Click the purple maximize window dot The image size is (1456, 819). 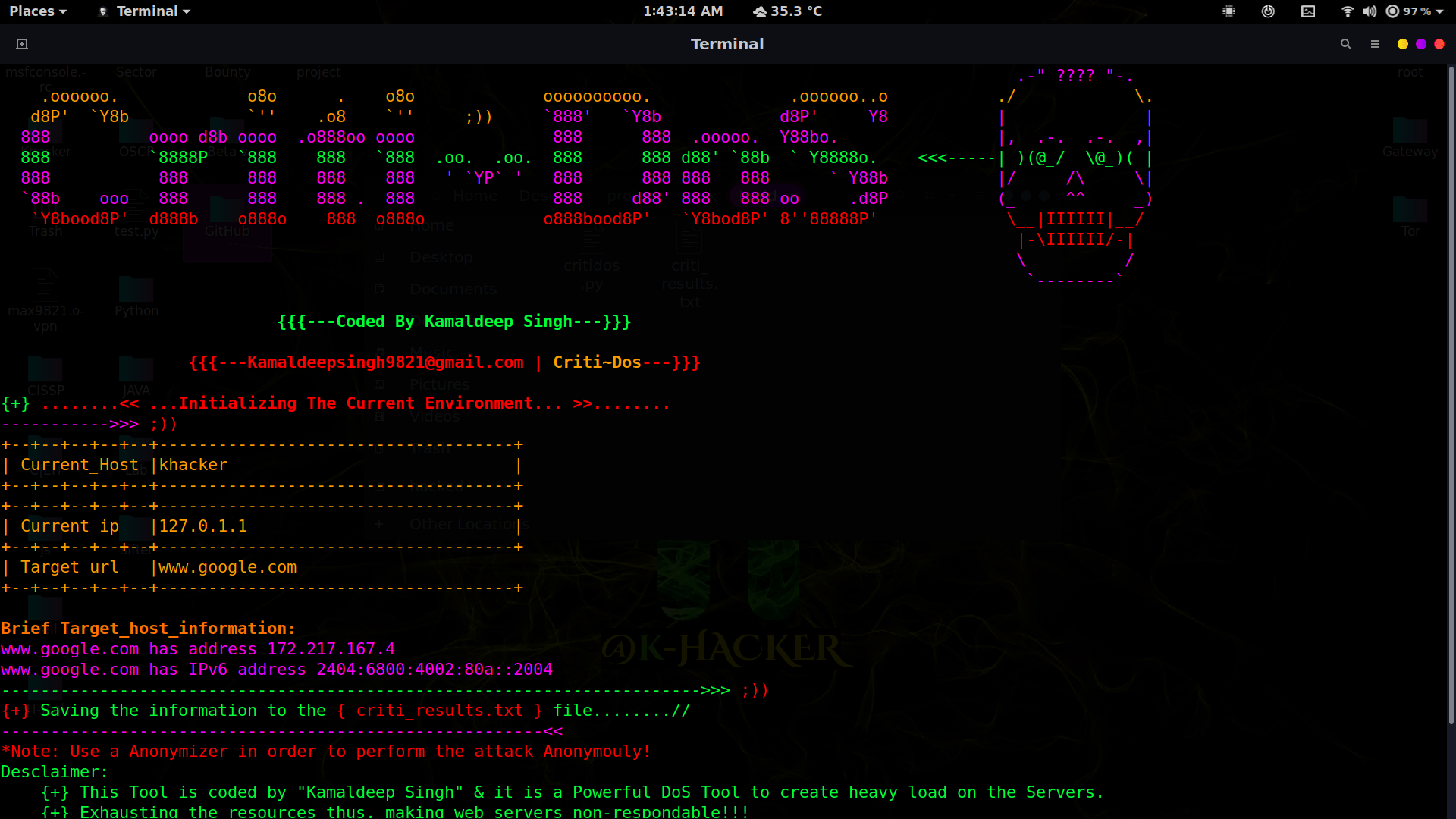(1421, 44)
